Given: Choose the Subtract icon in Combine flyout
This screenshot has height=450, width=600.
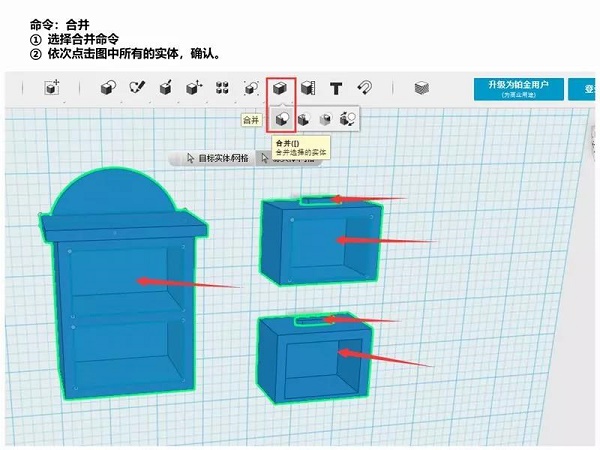Looking at the screenshot, I should [304, 119].
